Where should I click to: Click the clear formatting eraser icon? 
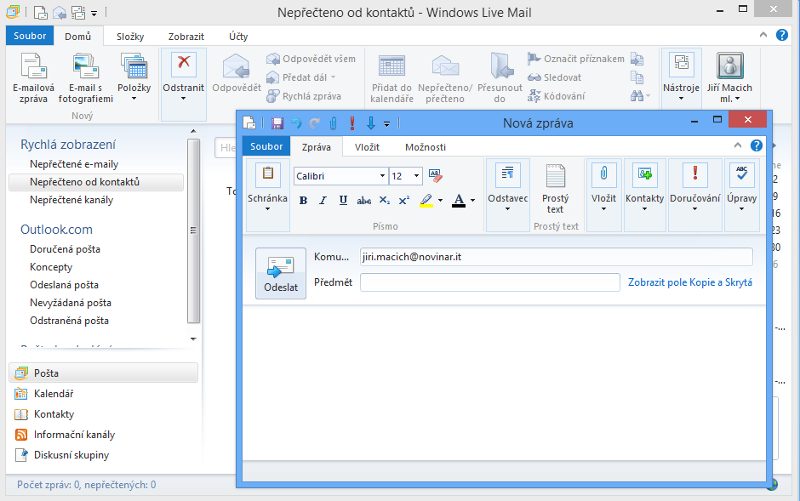(x=435, y=175)
